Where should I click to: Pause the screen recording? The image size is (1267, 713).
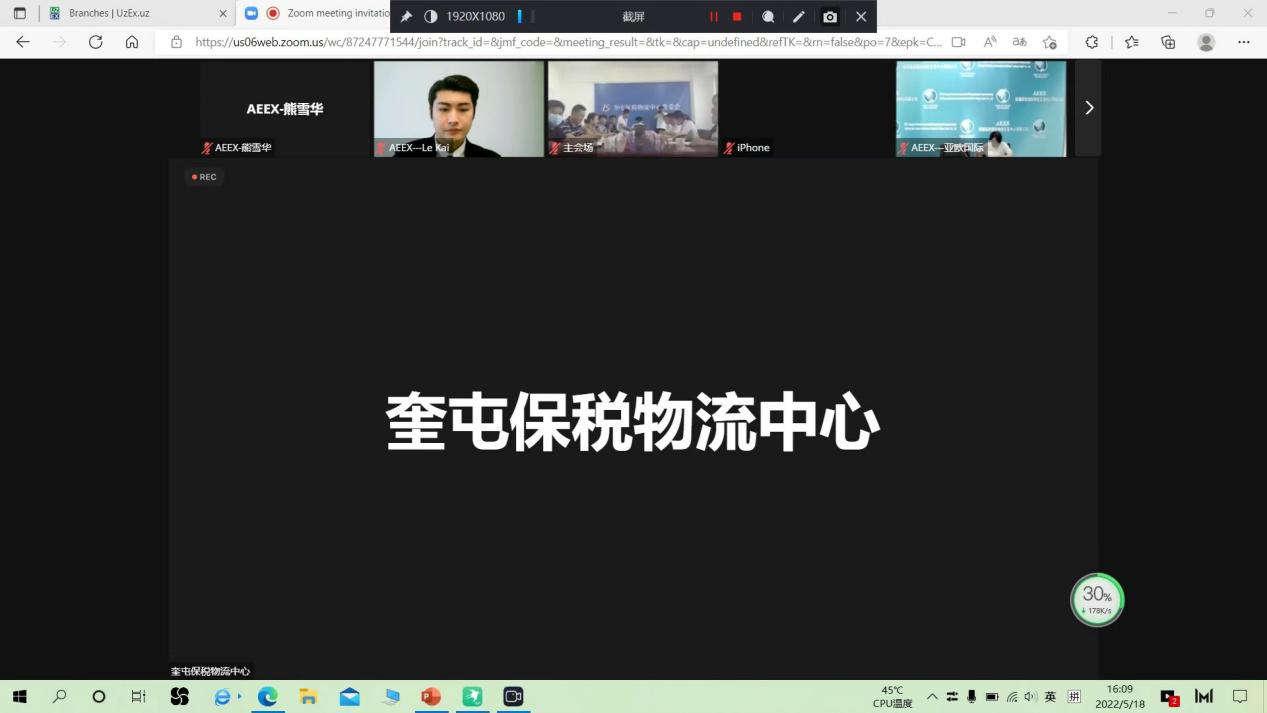(713, 17)
